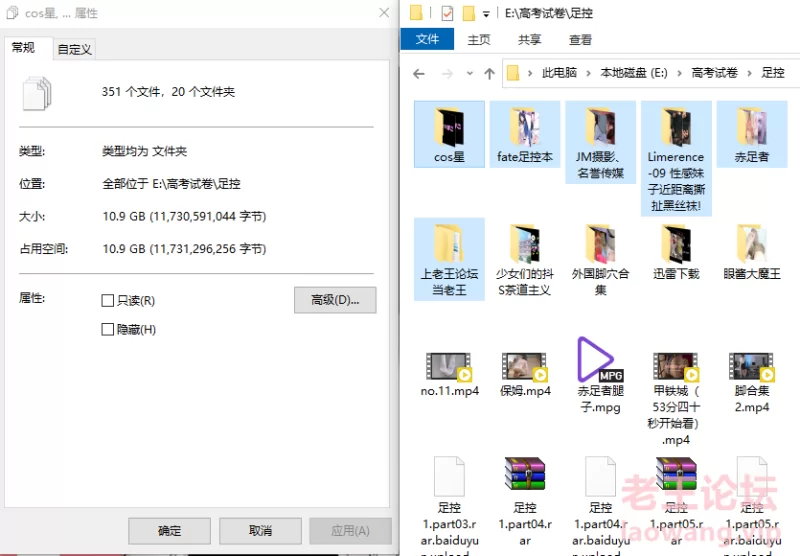Click the quick access properties checkmark icon
This screenshot has width=800, height=556.
click(447, 13)
